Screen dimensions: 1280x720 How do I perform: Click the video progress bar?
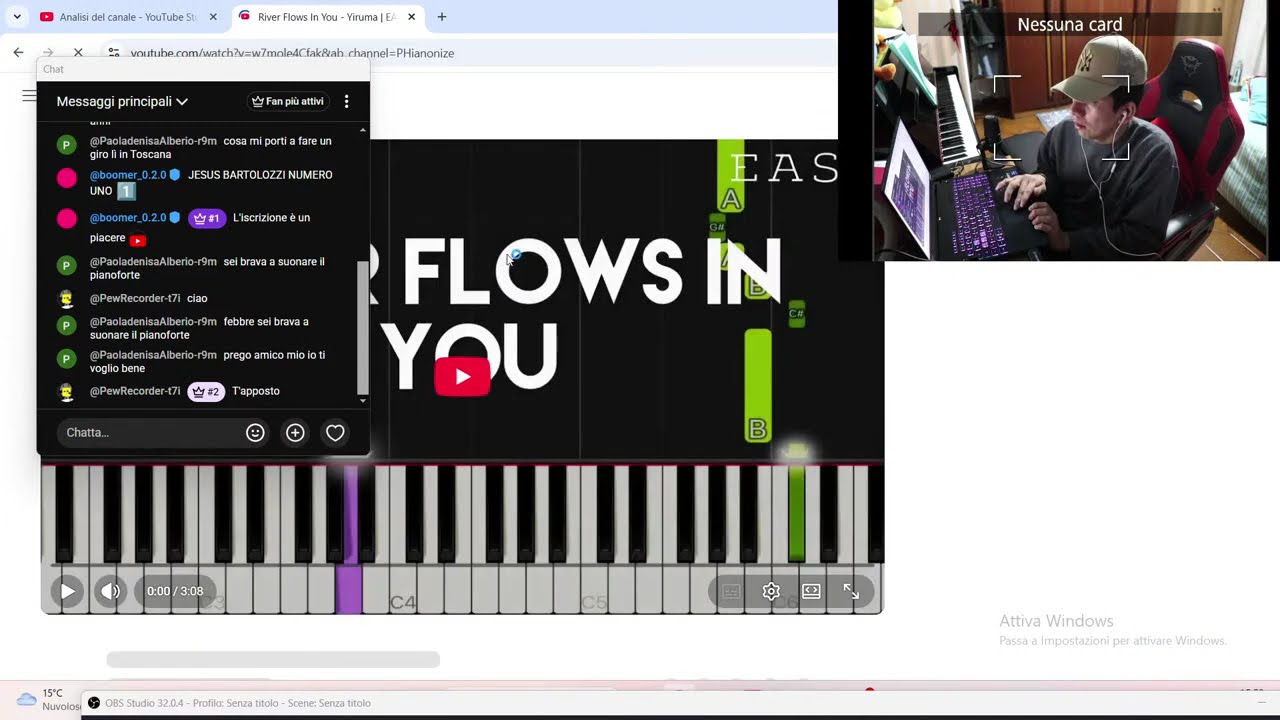[462, 567]
